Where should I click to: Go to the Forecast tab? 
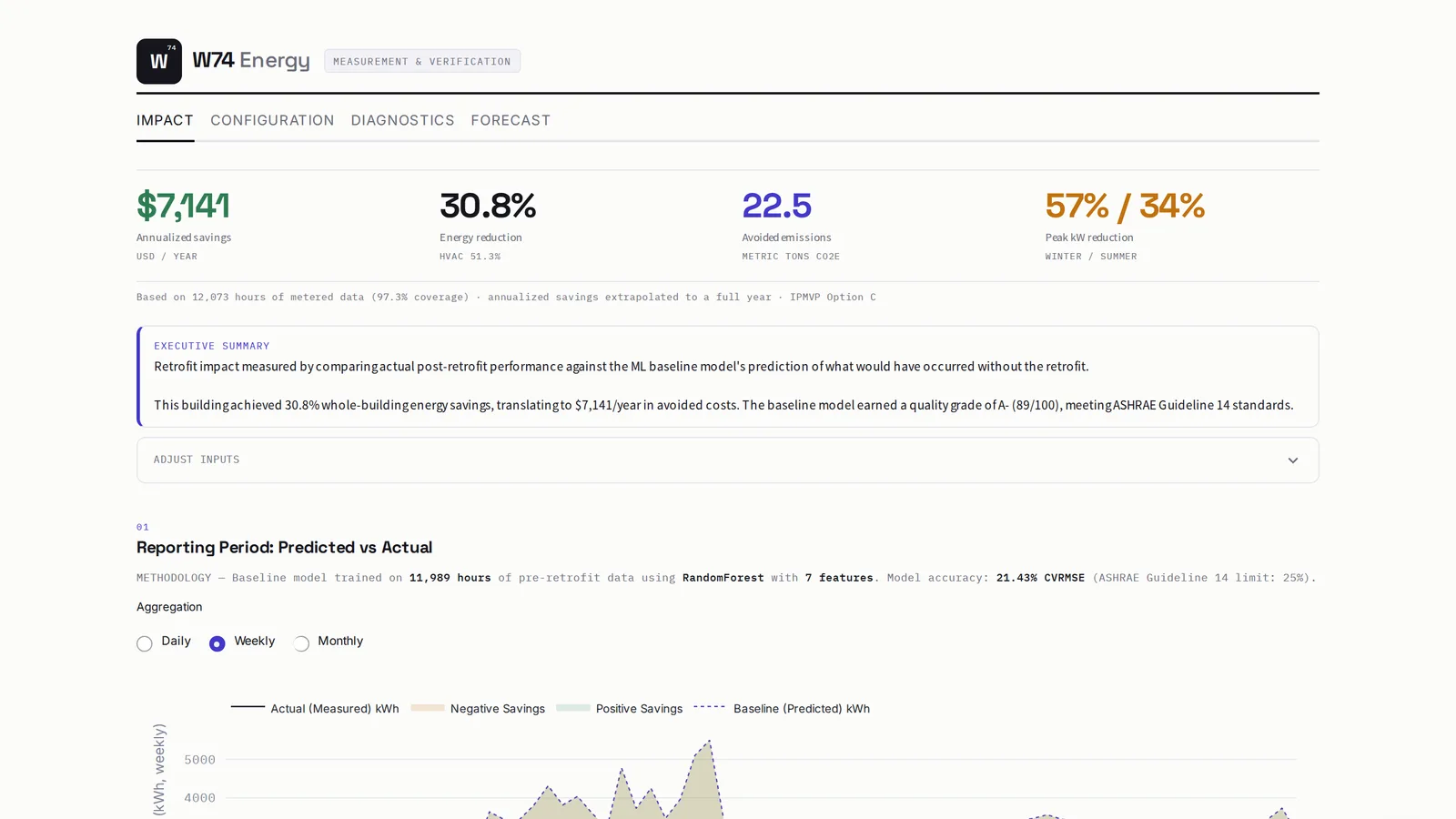point(511,120)
